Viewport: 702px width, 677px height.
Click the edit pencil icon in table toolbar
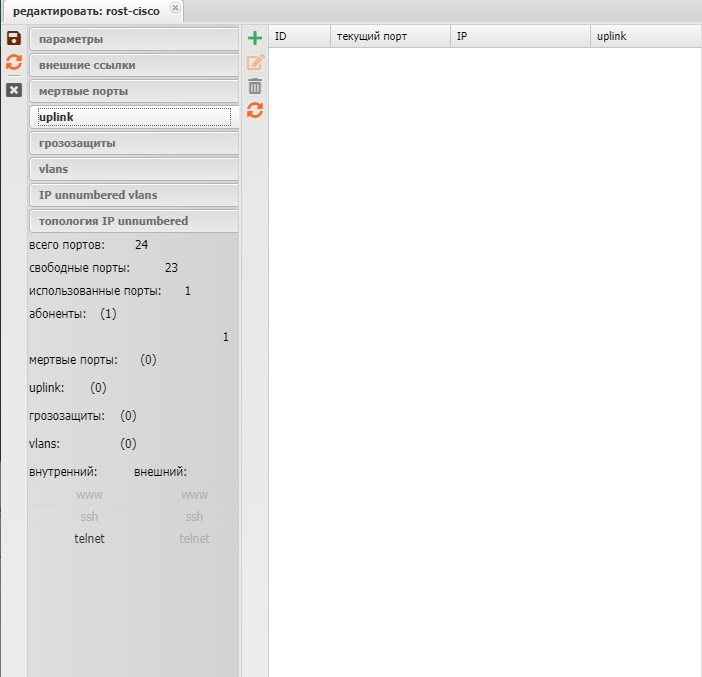[x=255, y=62]
